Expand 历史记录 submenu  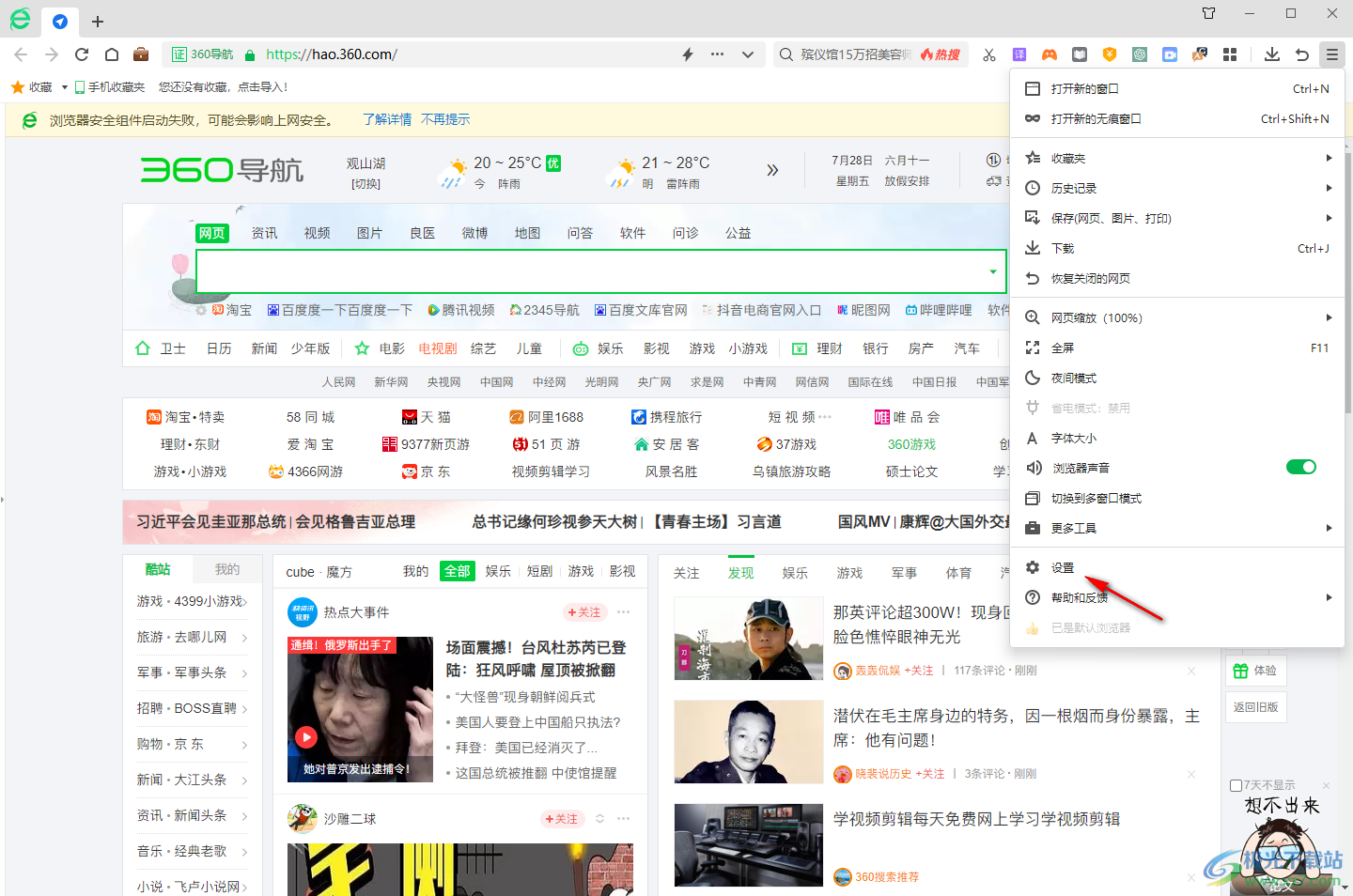(x=1177, y=188)
